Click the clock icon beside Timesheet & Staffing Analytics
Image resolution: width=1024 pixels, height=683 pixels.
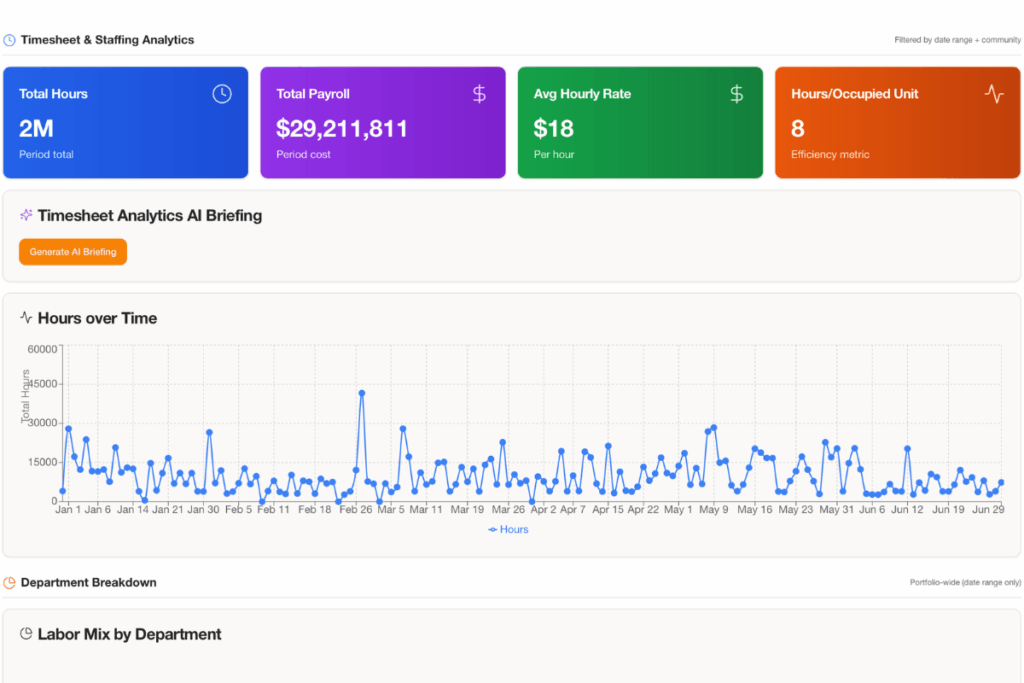pyautogui.click(x=9, y=40)
